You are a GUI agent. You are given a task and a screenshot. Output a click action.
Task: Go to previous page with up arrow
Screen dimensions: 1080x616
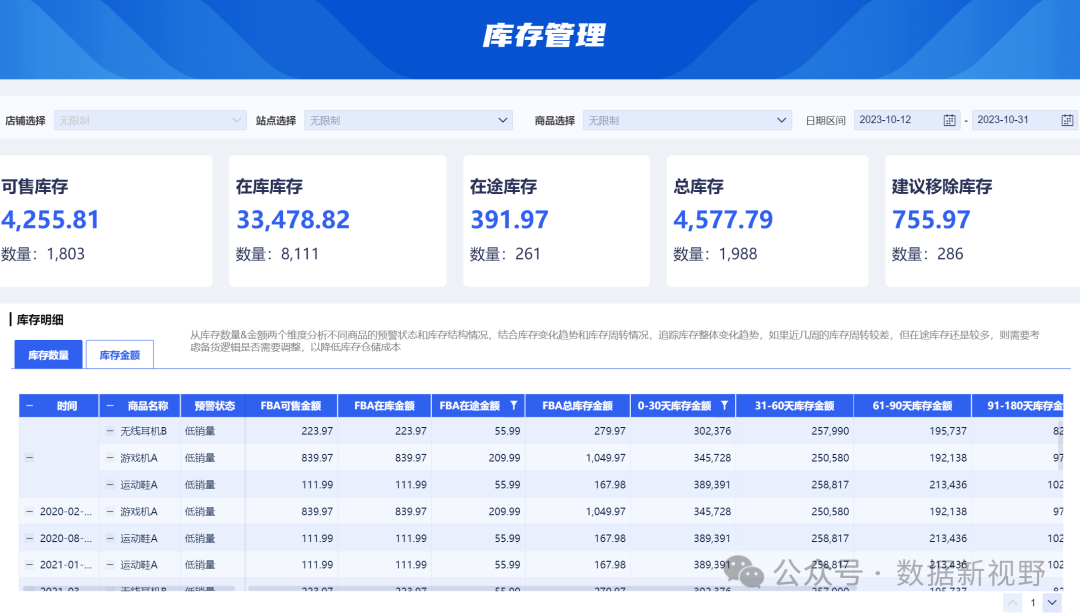[1012, 603]
